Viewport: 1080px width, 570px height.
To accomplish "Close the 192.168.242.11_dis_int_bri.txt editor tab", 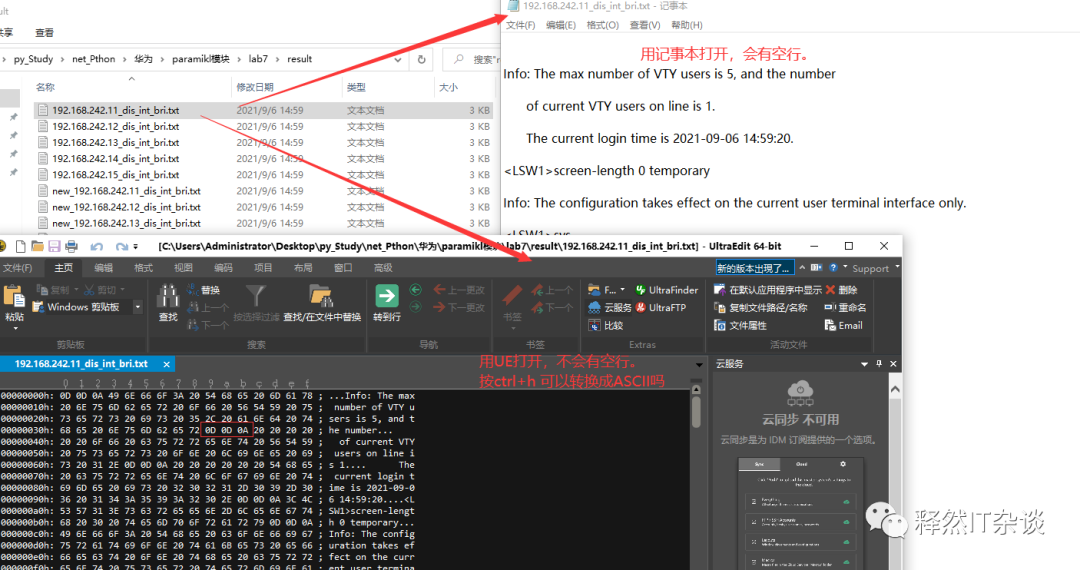I will tap(167, 364).
